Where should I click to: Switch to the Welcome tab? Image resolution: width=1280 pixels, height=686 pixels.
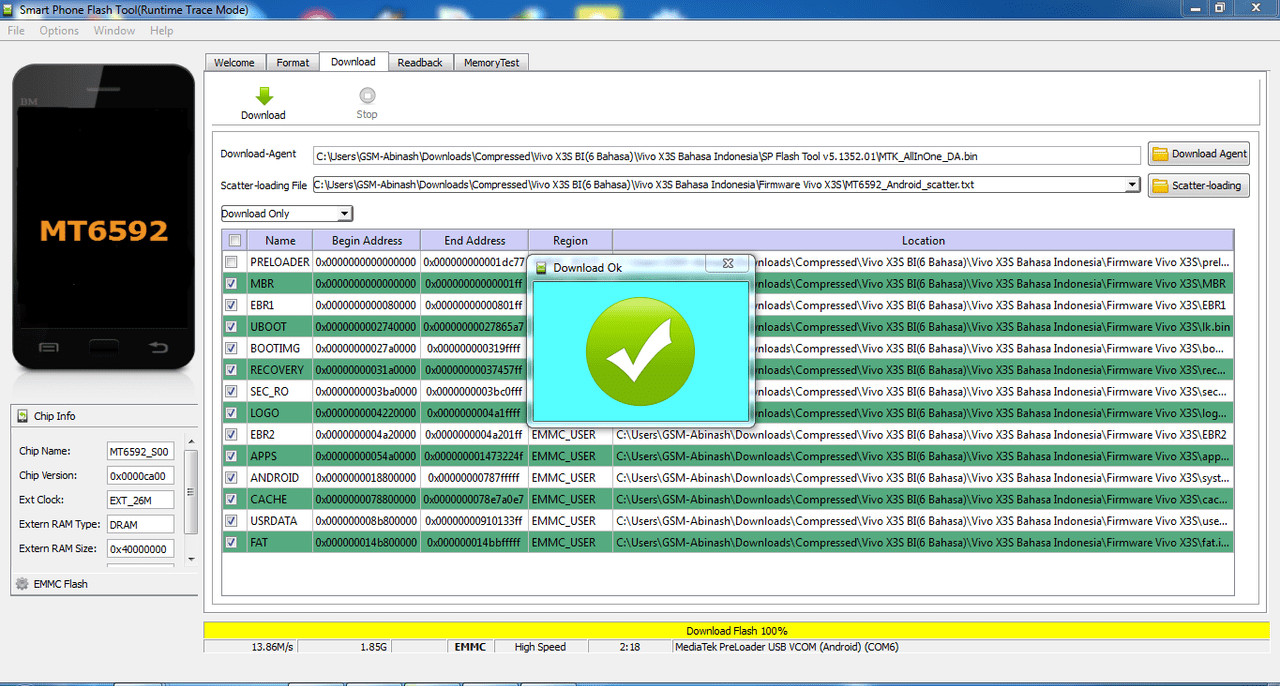(234, 62)
